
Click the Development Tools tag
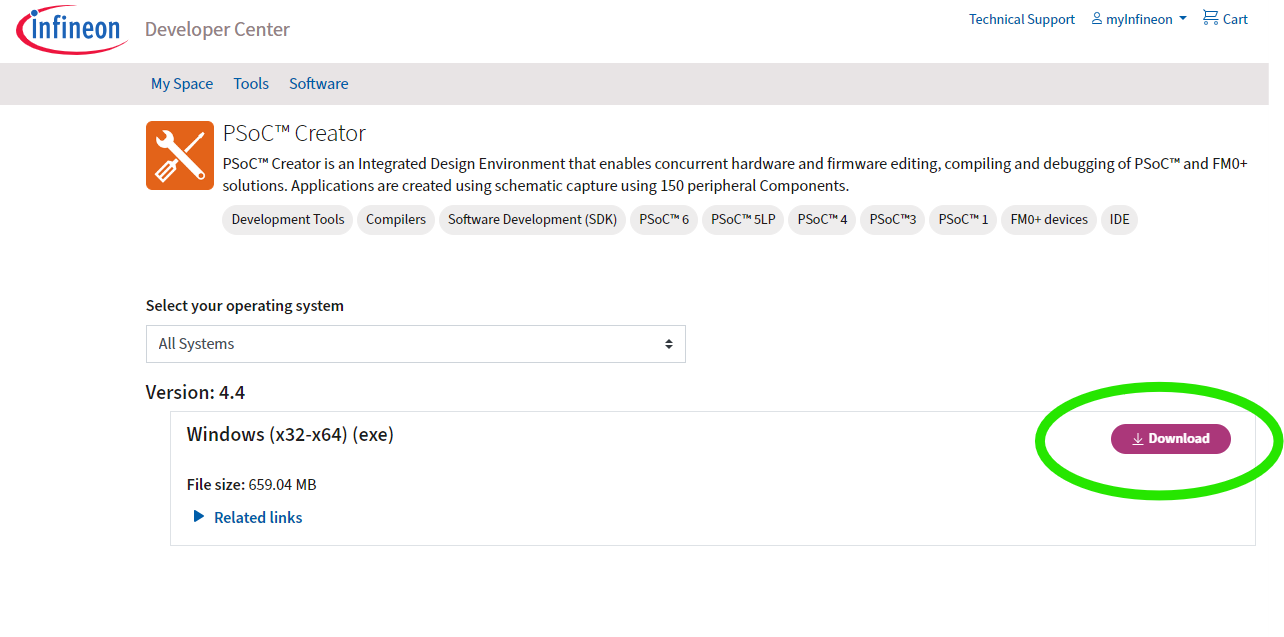tap(288, 220)
